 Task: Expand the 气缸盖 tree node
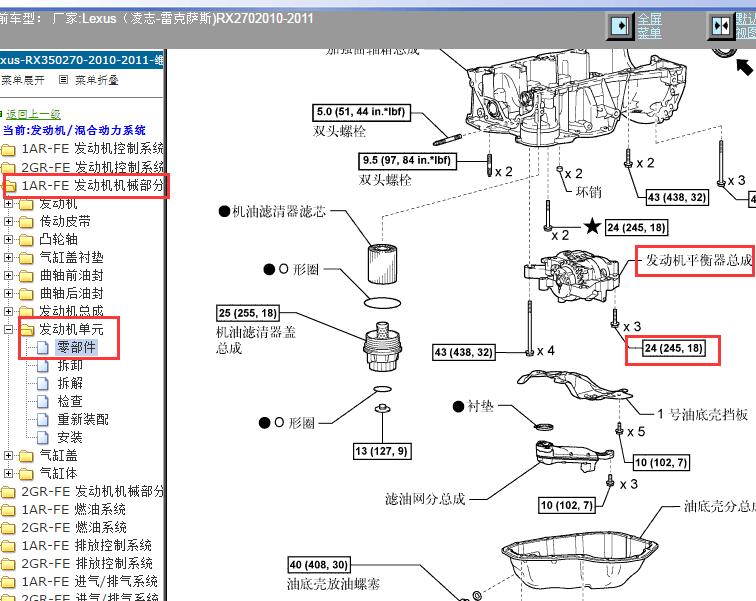(8, 455)
